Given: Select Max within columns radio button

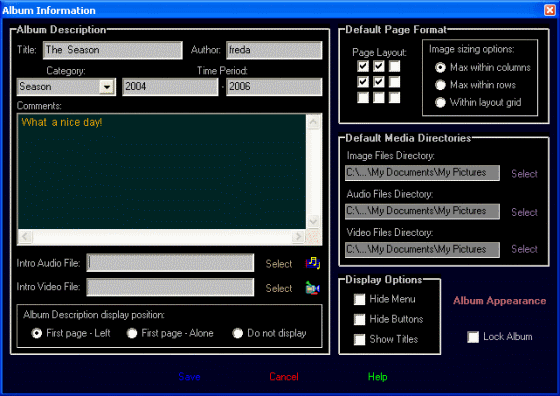Looking at the screenshot, I should (440, 67).
